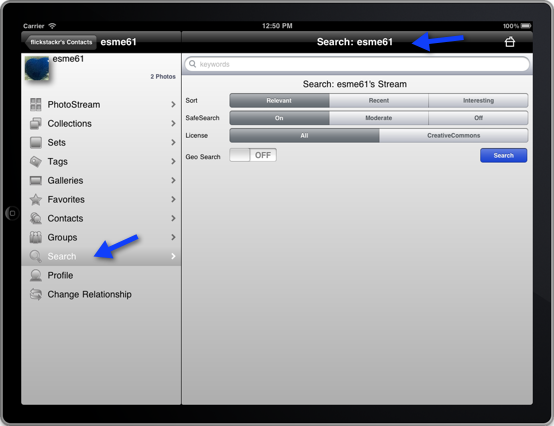Click the Search magnifier icon in sidebar
The height and width of the screenshot is (426, 554).
36,256
